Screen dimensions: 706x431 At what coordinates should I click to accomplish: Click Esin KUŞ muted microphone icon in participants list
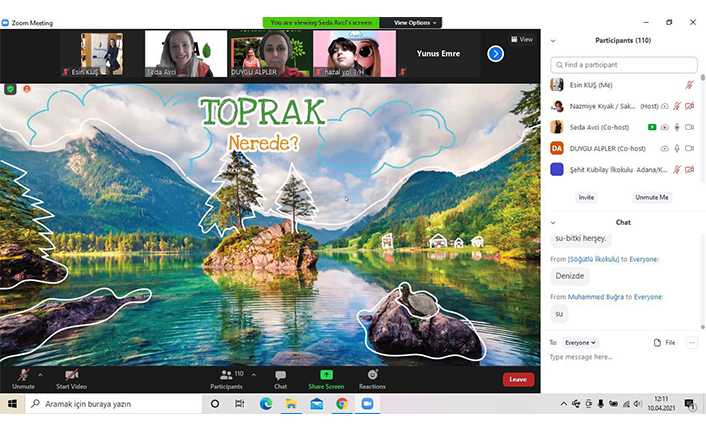point(689,85)
